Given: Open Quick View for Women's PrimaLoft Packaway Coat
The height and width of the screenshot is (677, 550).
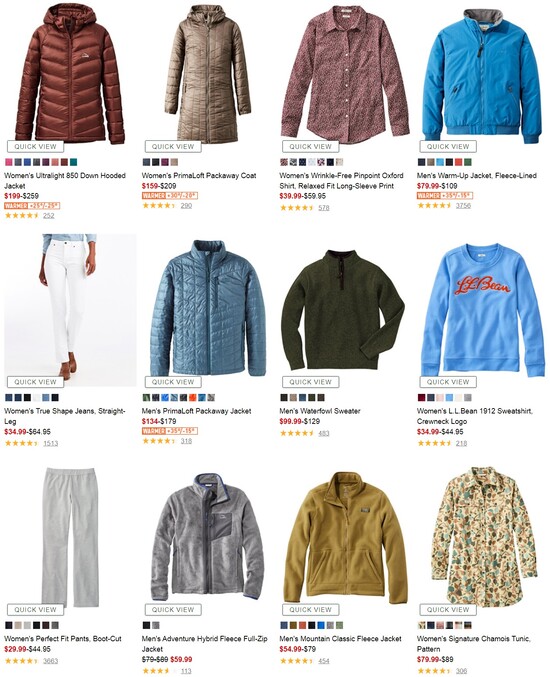Looking at the screenshot, I should (x=173, y=146).
